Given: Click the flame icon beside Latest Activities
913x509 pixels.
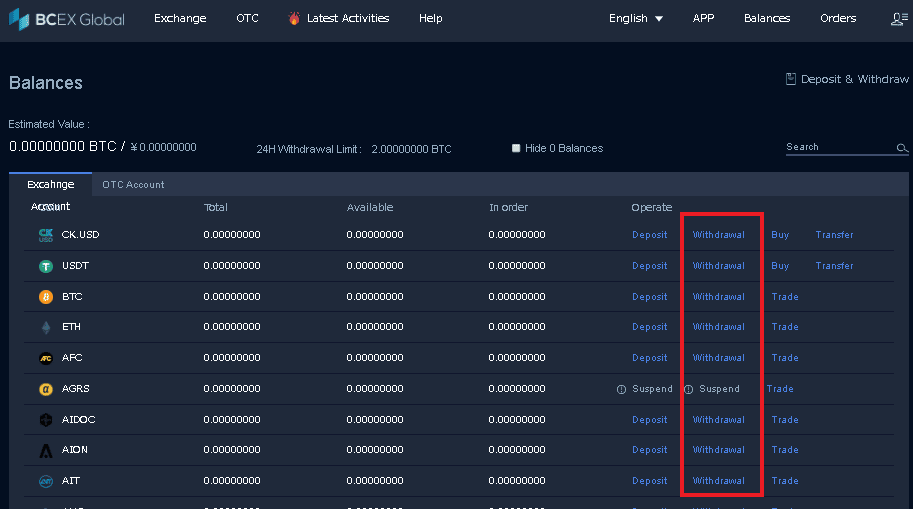Looking at the screenshot, I should [x=294, y=19].
